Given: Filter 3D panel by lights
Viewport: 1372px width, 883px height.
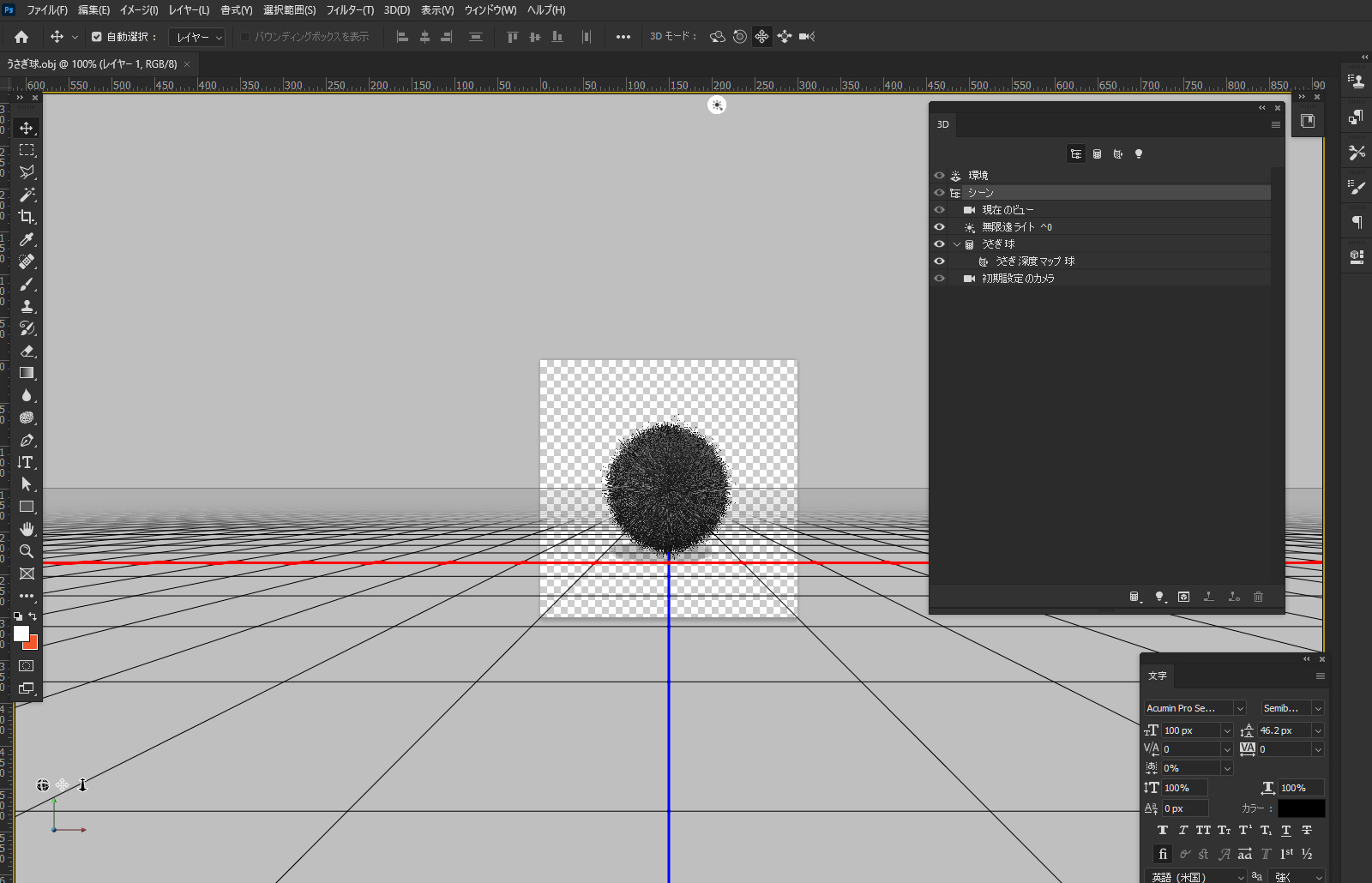Looking at the screenshot, I should 1139,154.
